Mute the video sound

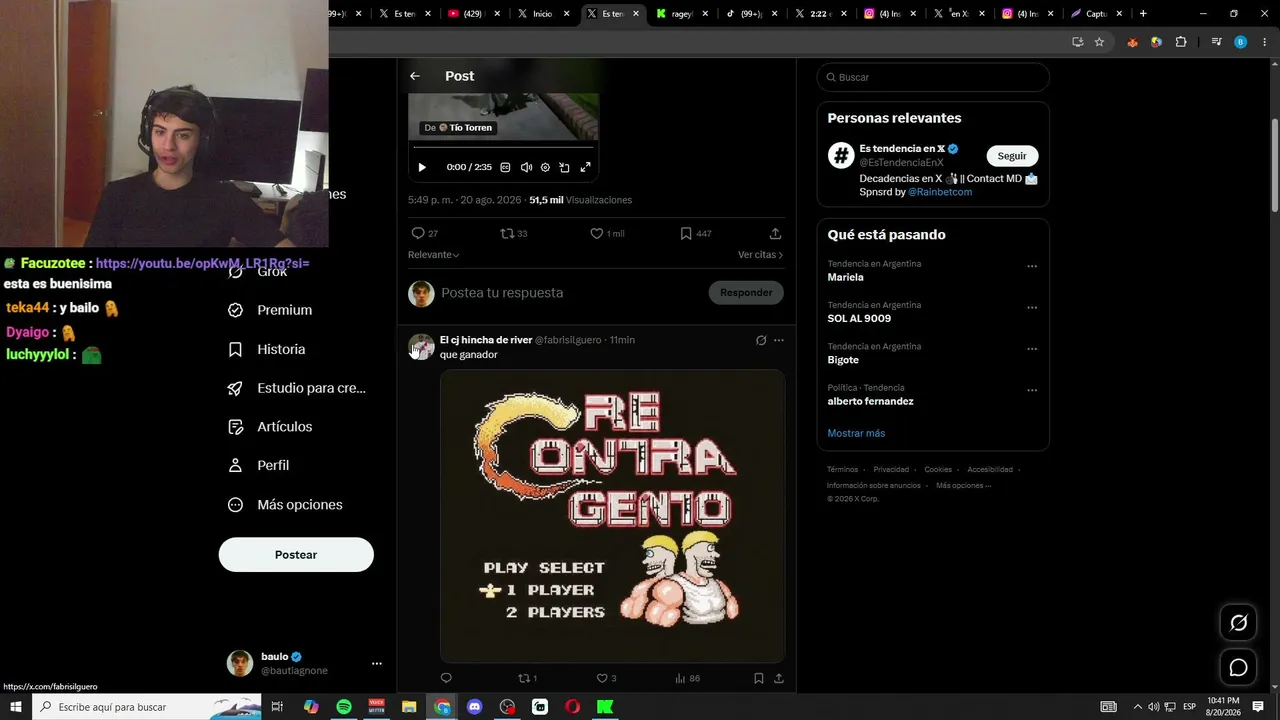coord(526,168)
